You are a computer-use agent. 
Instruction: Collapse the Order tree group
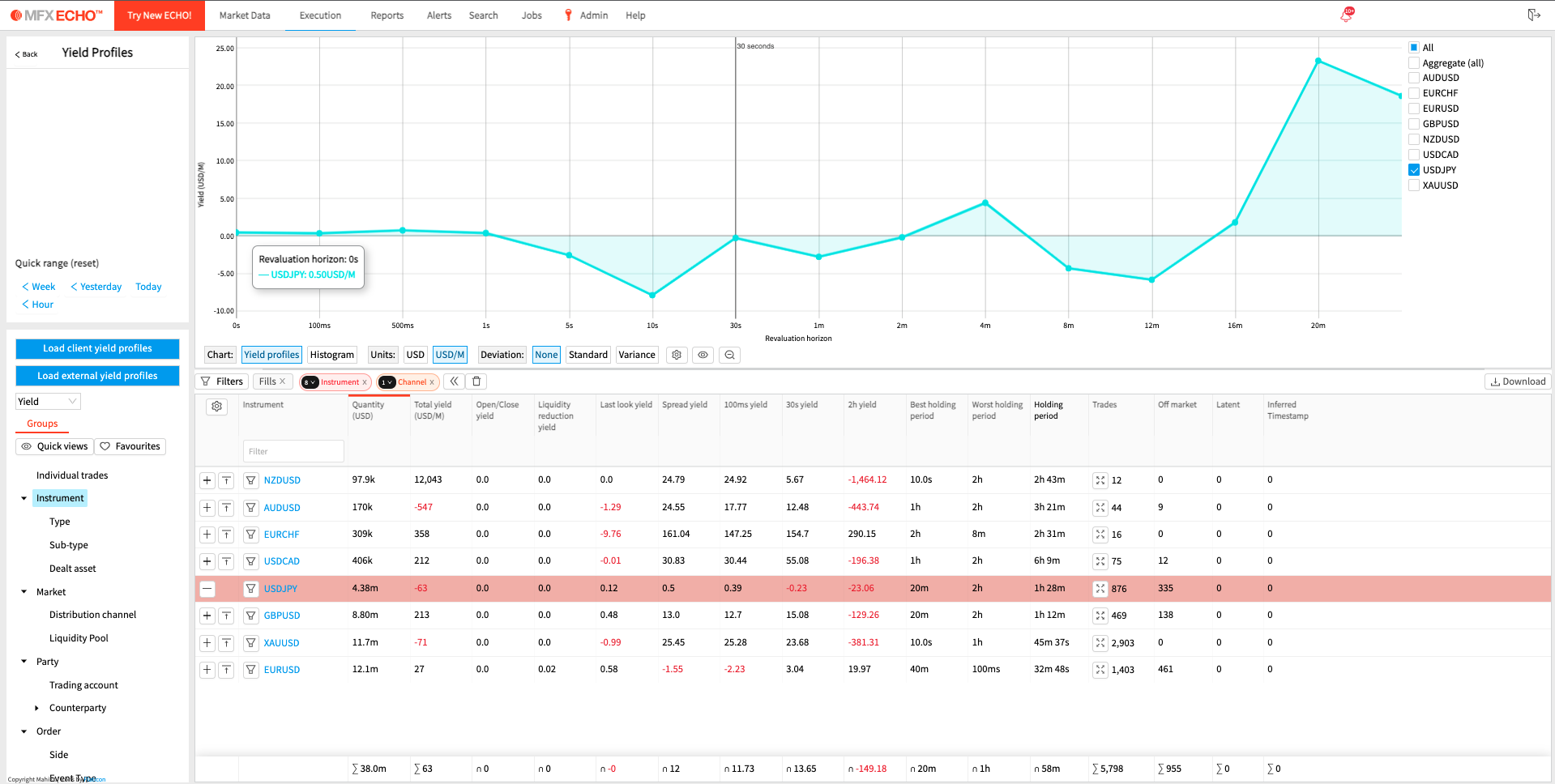[23, 731]
